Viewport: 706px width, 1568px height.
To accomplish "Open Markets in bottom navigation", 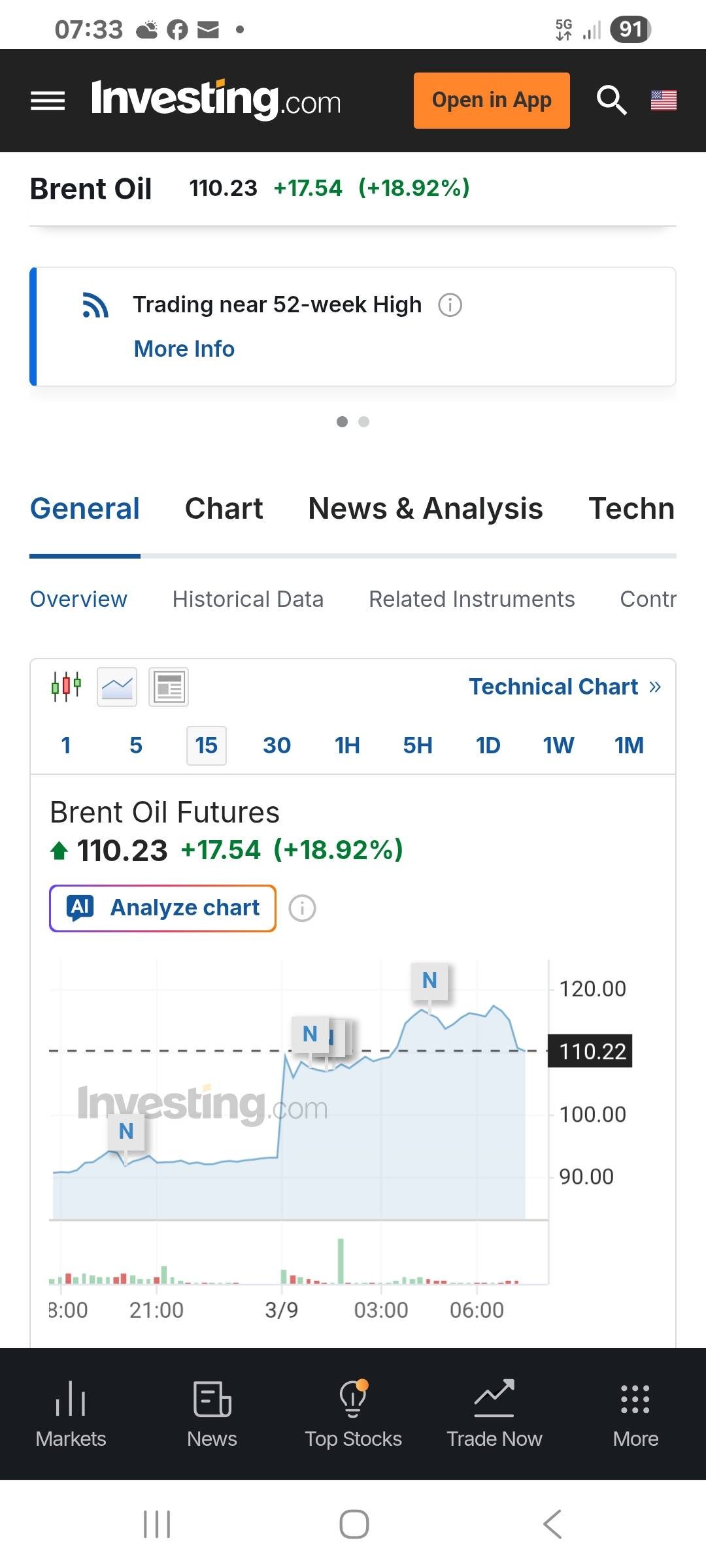I will (71, 1414).
